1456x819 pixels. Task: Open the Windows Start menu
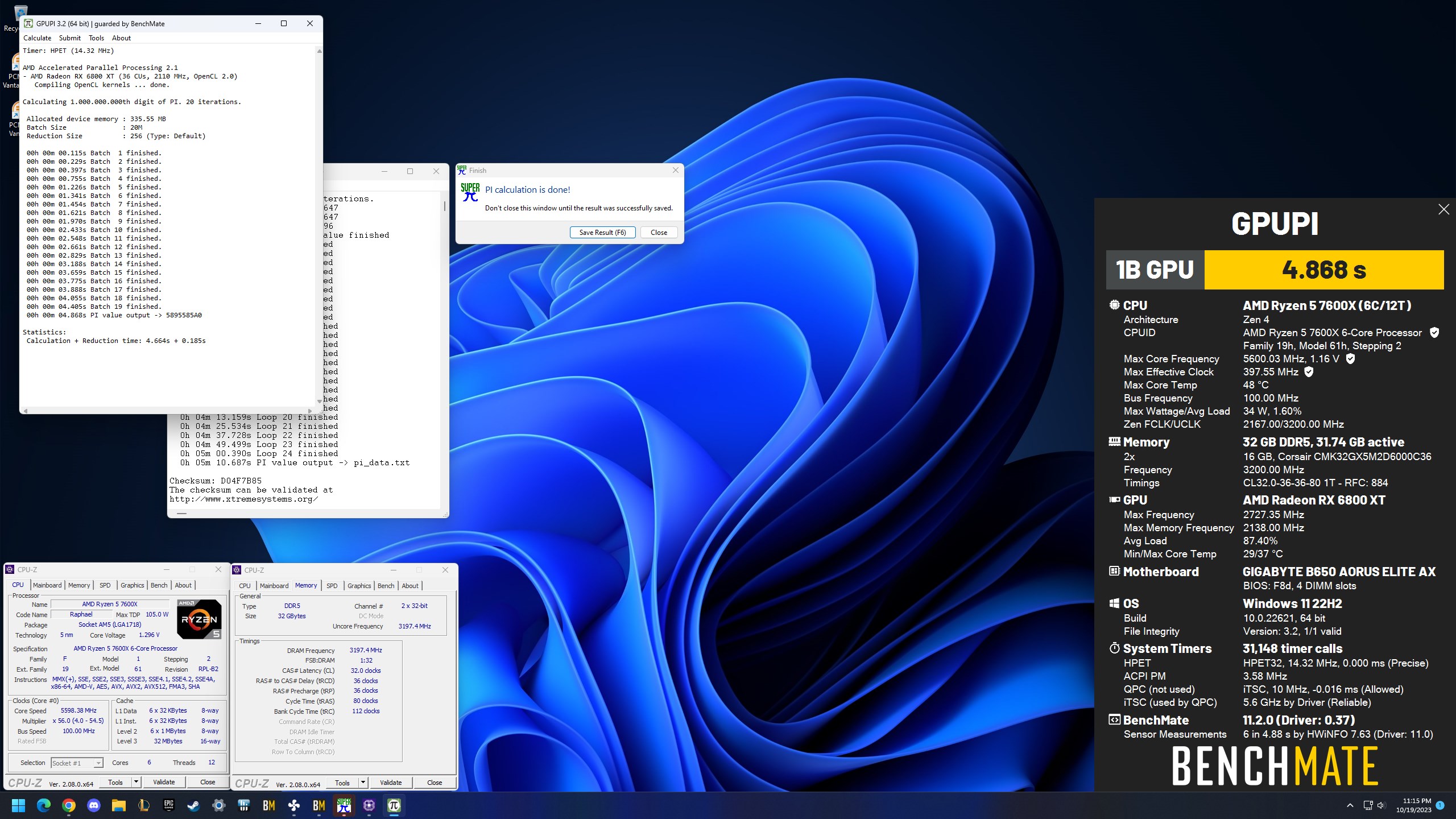point(18,805)
